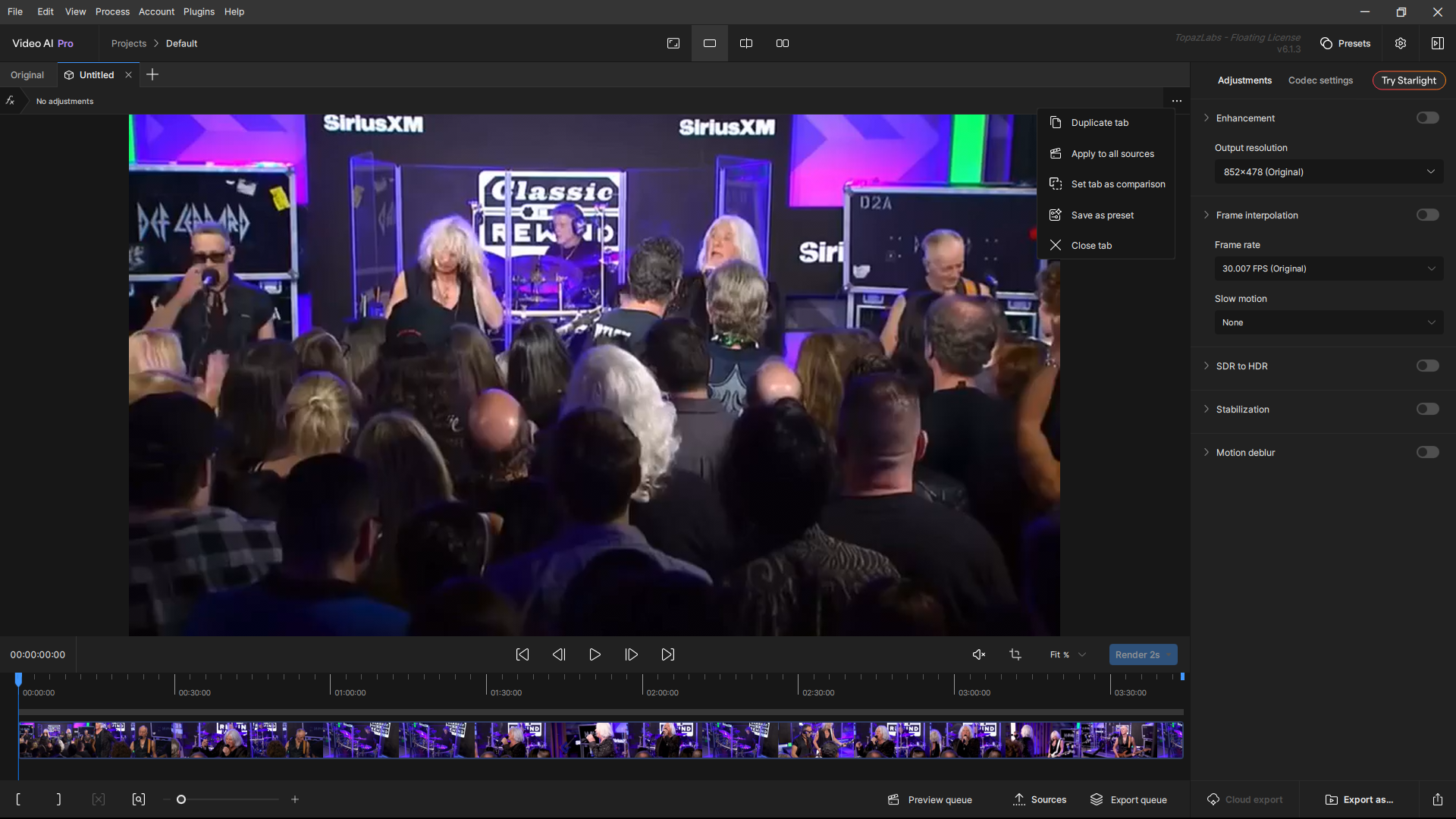Open Slow motion dropdown
Screen dimensions: 1456x819
pos(1329,322)
